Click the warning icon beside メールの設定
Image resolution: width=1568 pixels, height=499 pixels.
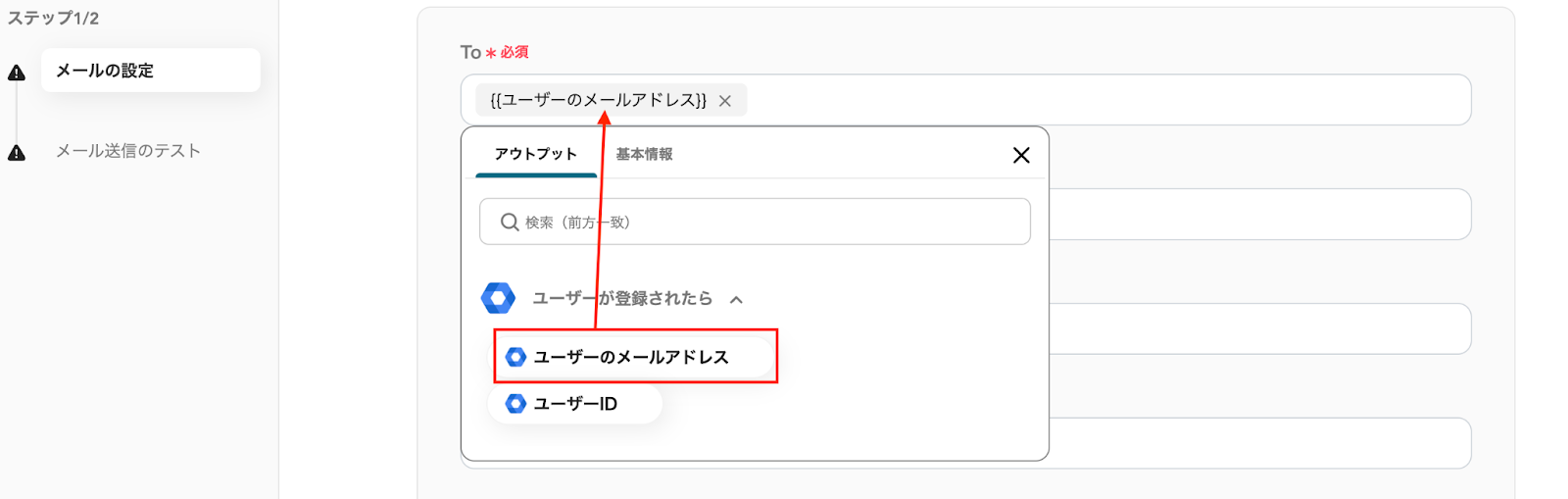pyautogui.click(x=17, y=73)
